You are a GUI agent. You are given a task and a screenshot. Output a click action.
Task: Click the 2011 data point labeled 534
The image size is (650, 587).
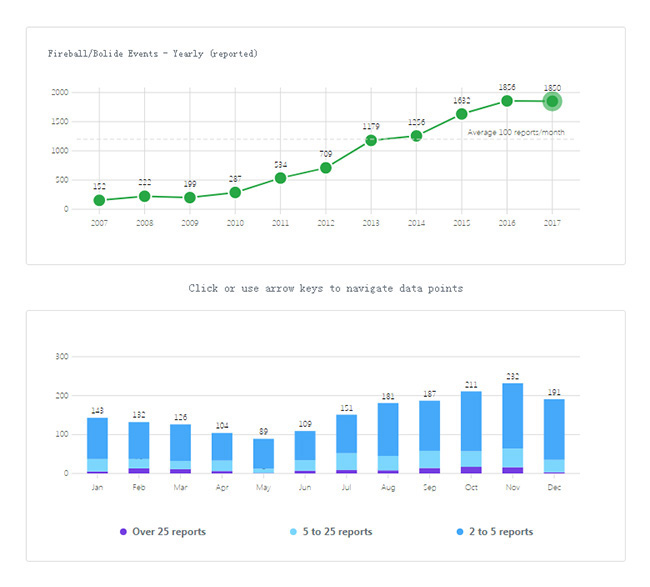tap(280, 178)
